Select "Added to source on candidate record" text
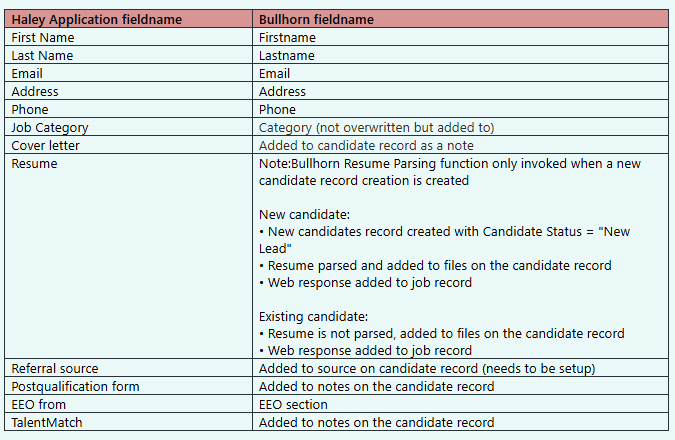The image size is (675, 440). pyautogui.click(x=365, y=368)
